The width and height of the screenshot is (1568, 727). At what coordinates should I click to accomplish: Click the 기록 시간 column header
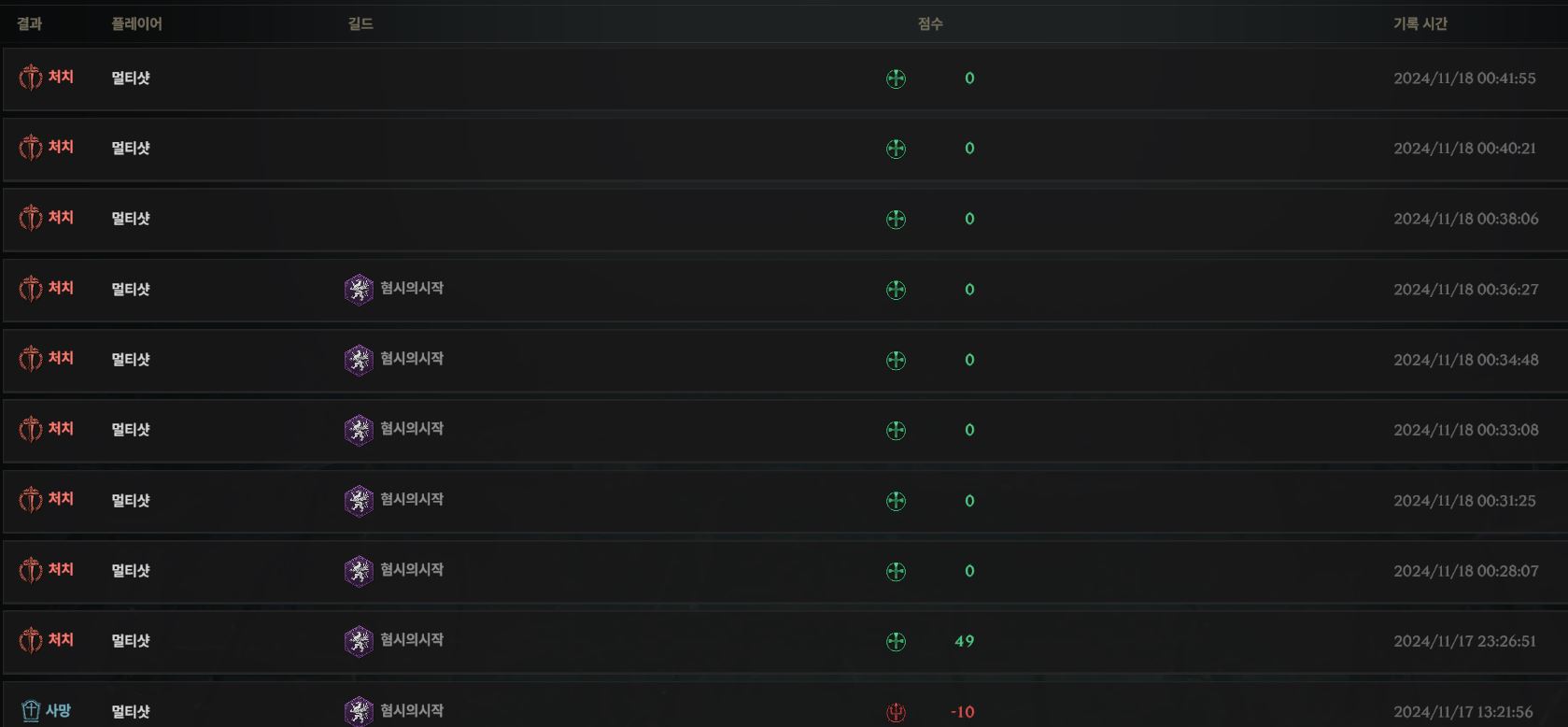tap(1420, 23)
